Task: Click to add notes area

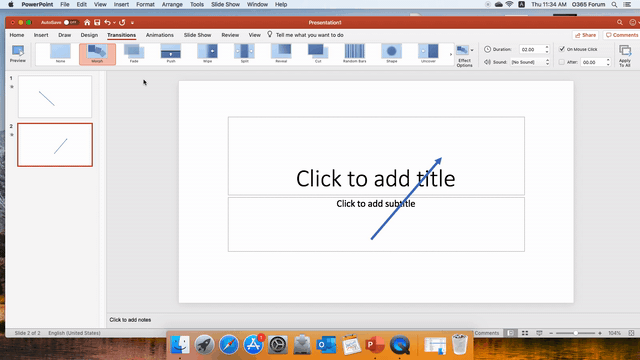Action: pyautogui.click(x=130, y=320)
